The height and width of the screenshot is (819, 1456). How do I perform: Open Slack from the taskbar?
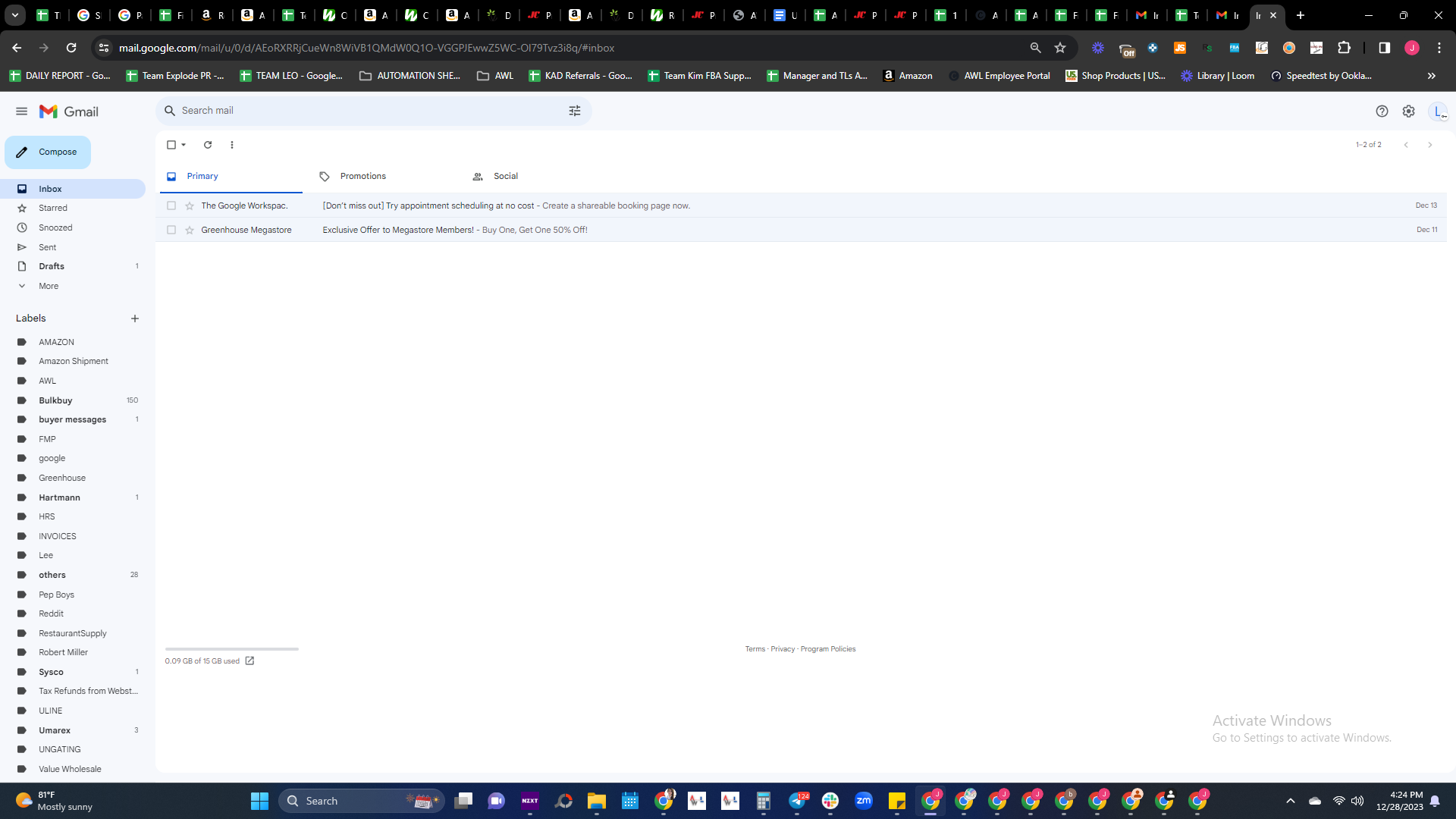[830, 801]
